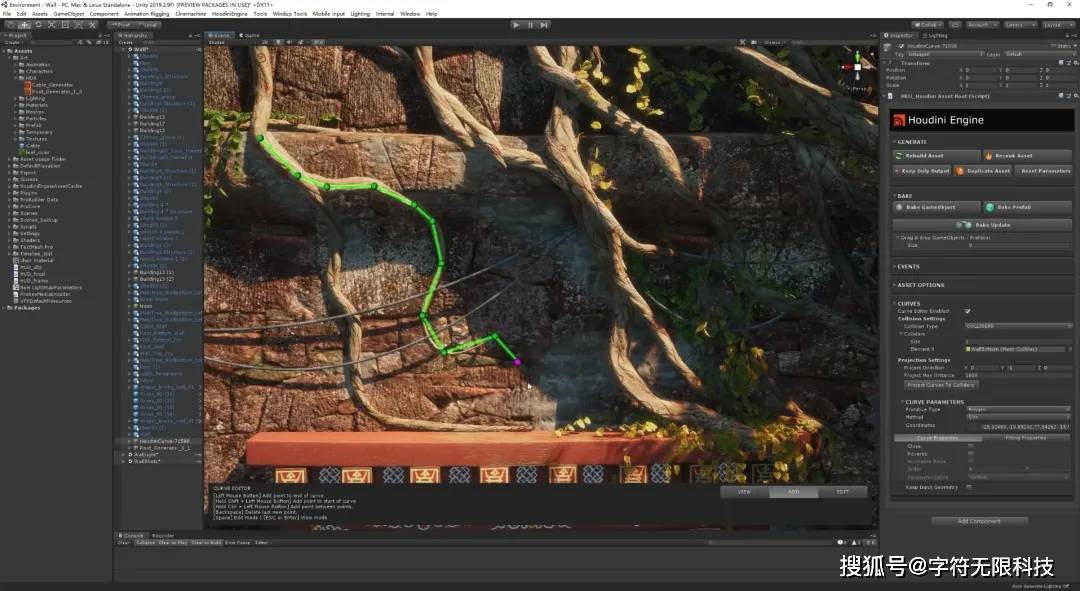The width and height of the screenshot is (1080, 591).
Task: Select the Hand tool in toolbar
Action: point(9,24)
